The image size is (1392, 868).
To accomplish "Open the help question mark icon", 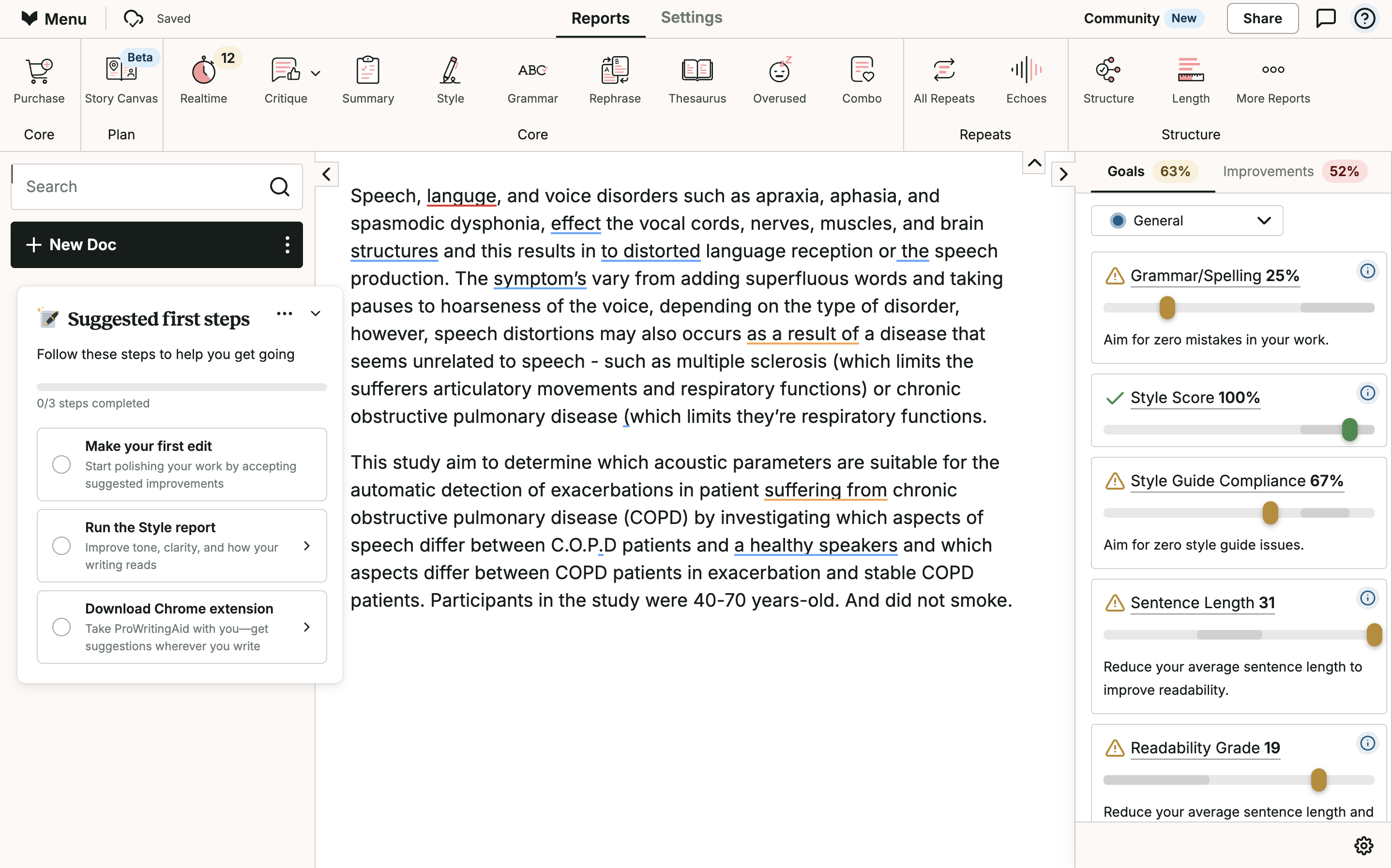I will [x=1364, y=18].
